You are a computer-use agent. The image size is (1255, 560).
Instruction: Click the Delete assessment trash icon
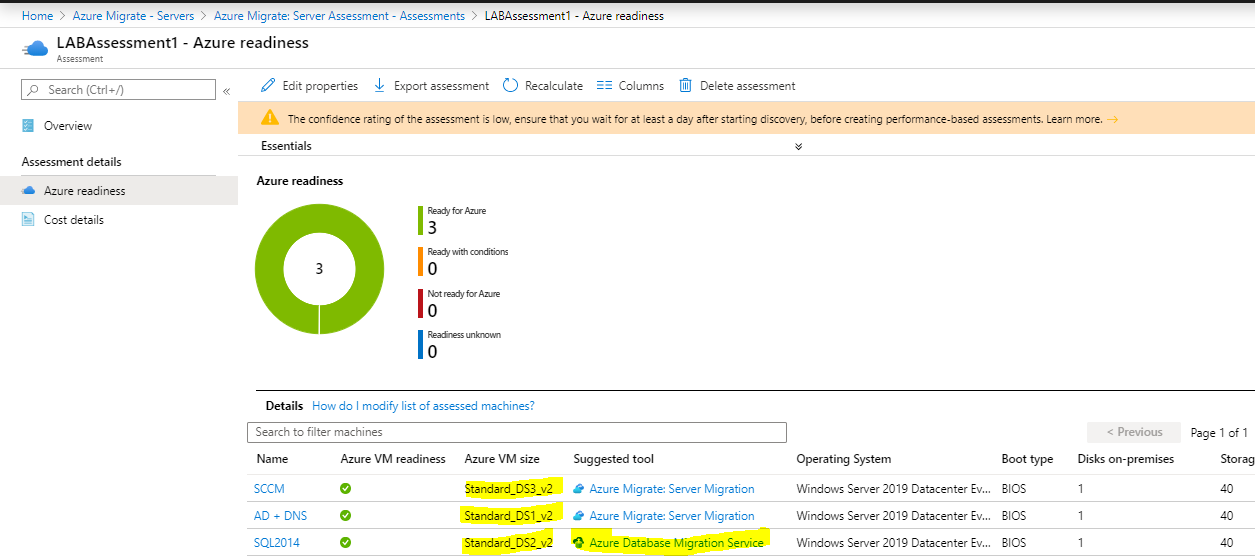tap(686, 85)
